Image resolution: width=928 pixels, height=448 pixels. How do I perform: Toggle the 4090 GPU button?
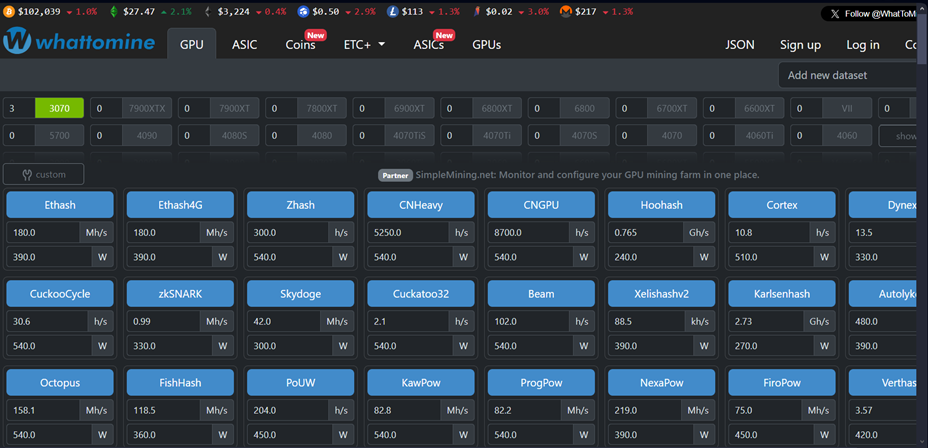pos(147,136)
